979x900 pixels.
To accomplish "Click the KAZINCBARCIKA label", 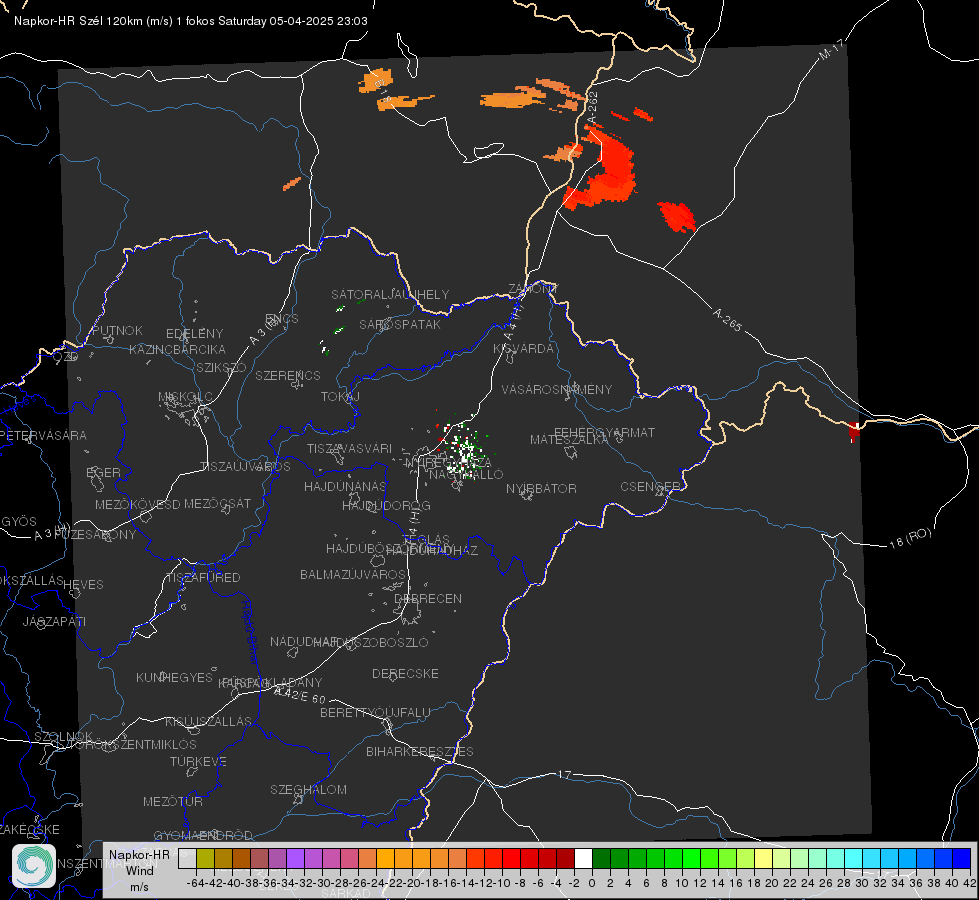I will pos(177,349).
